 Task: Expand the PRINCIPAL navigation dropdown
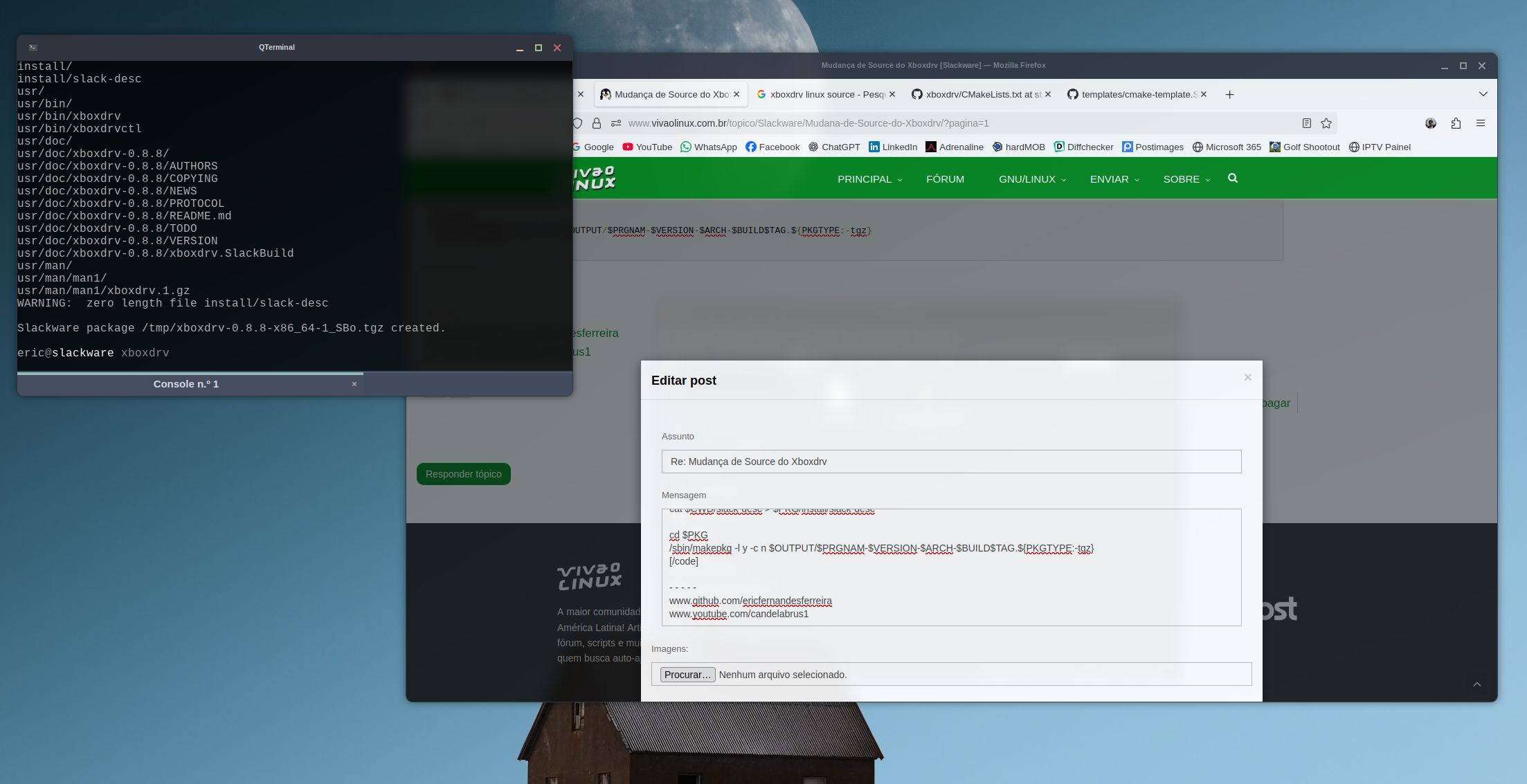[869, 179]
